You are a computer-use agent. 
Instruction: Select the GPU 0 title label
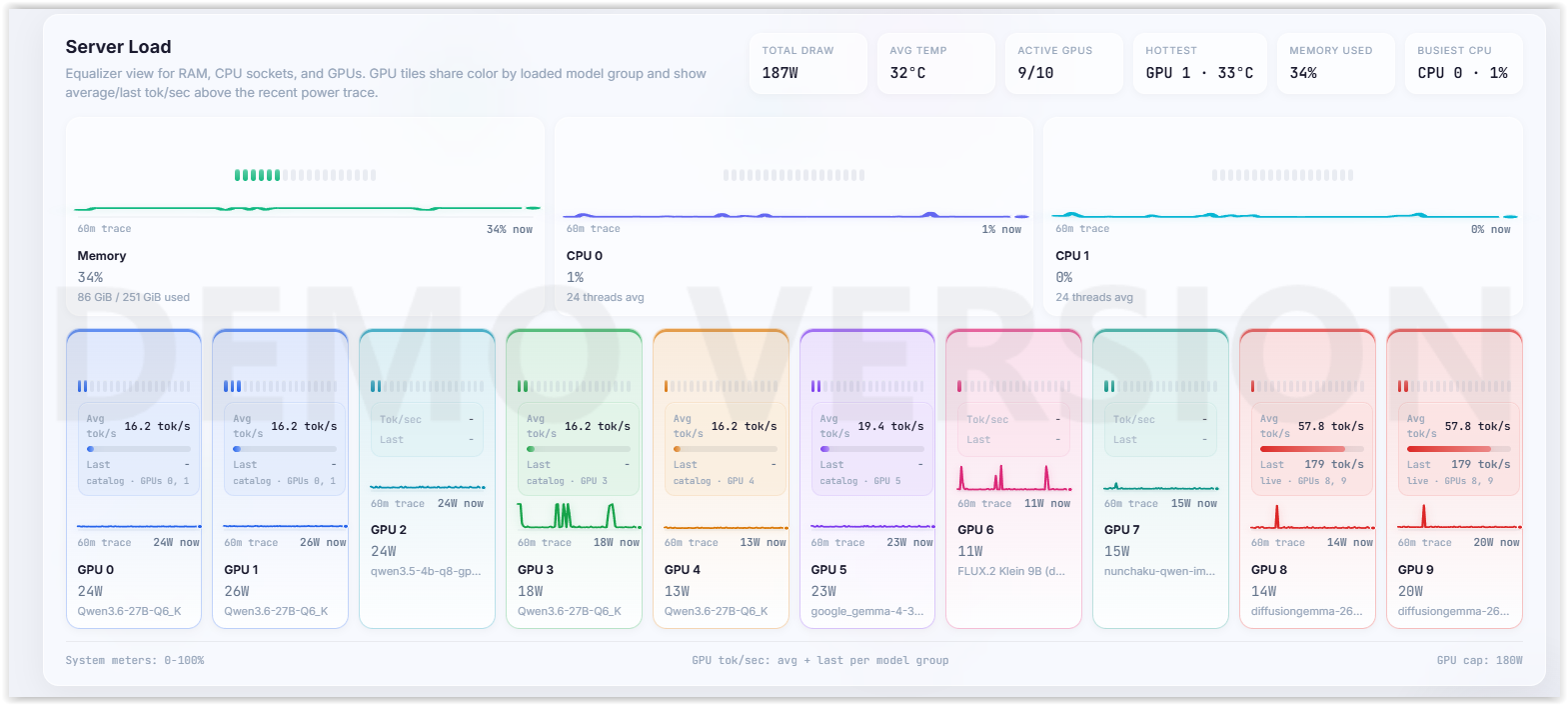96,570
